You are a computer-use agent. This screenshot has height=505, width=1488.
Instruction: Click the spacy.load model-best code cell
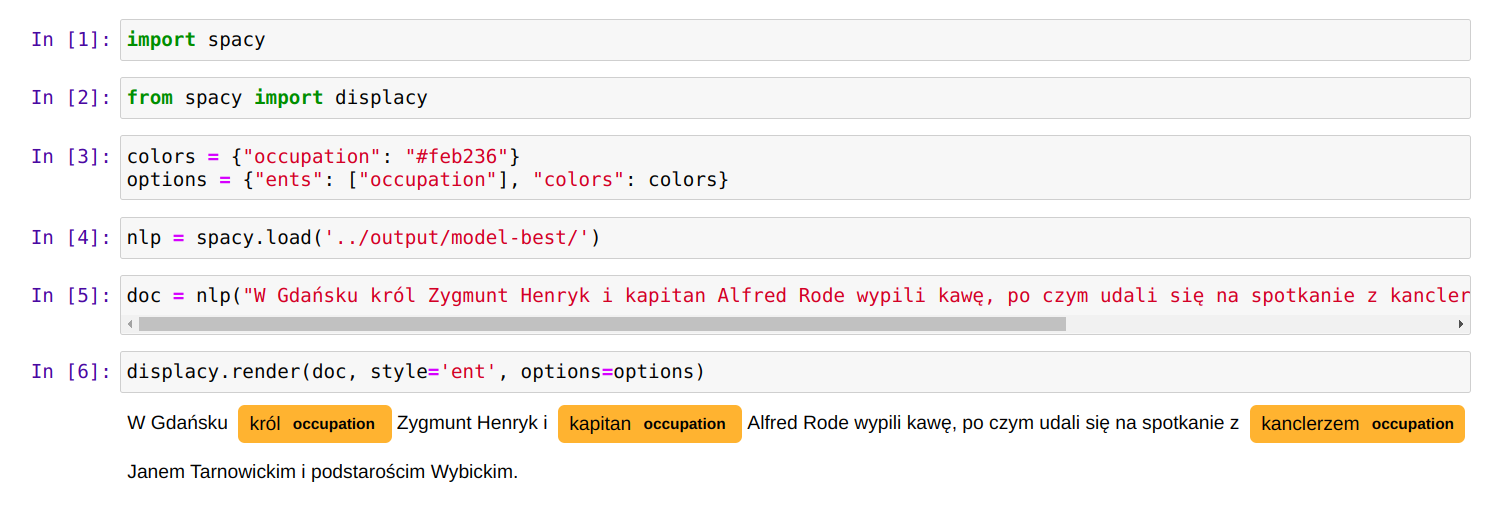coord(795,238)
